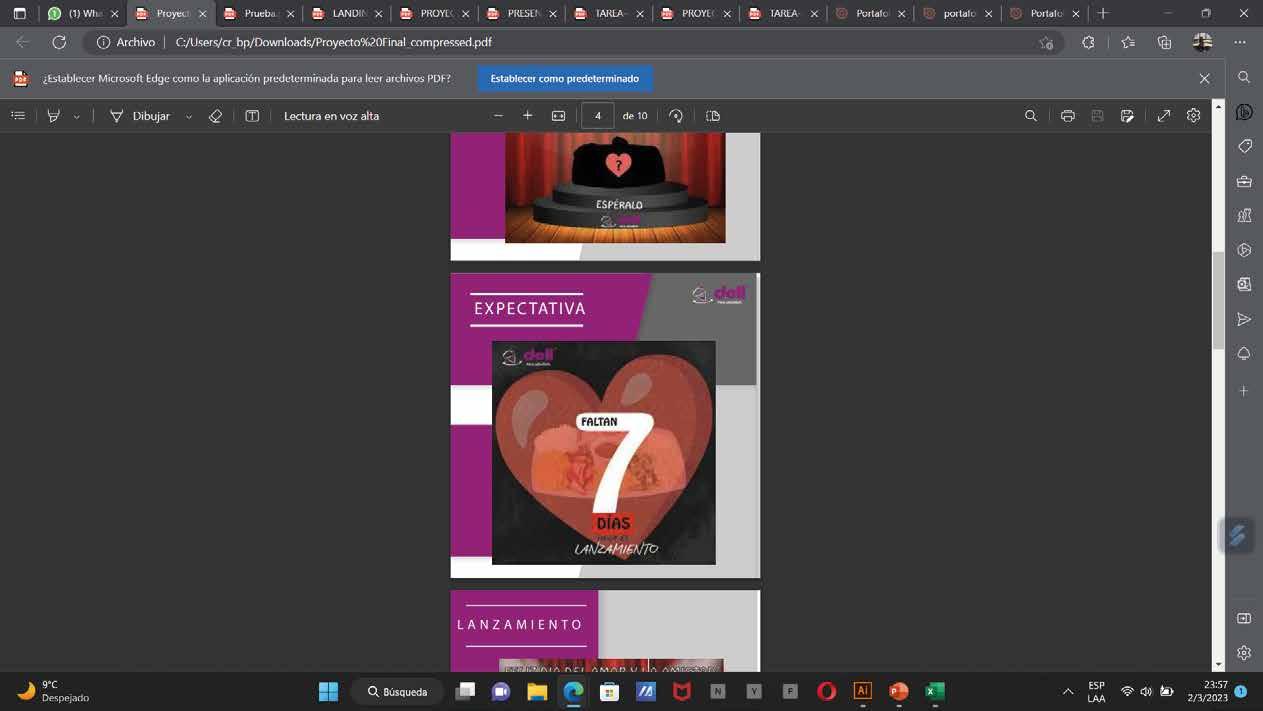
Task: Start Lectura en voz alta
Action: click(331, 116)
